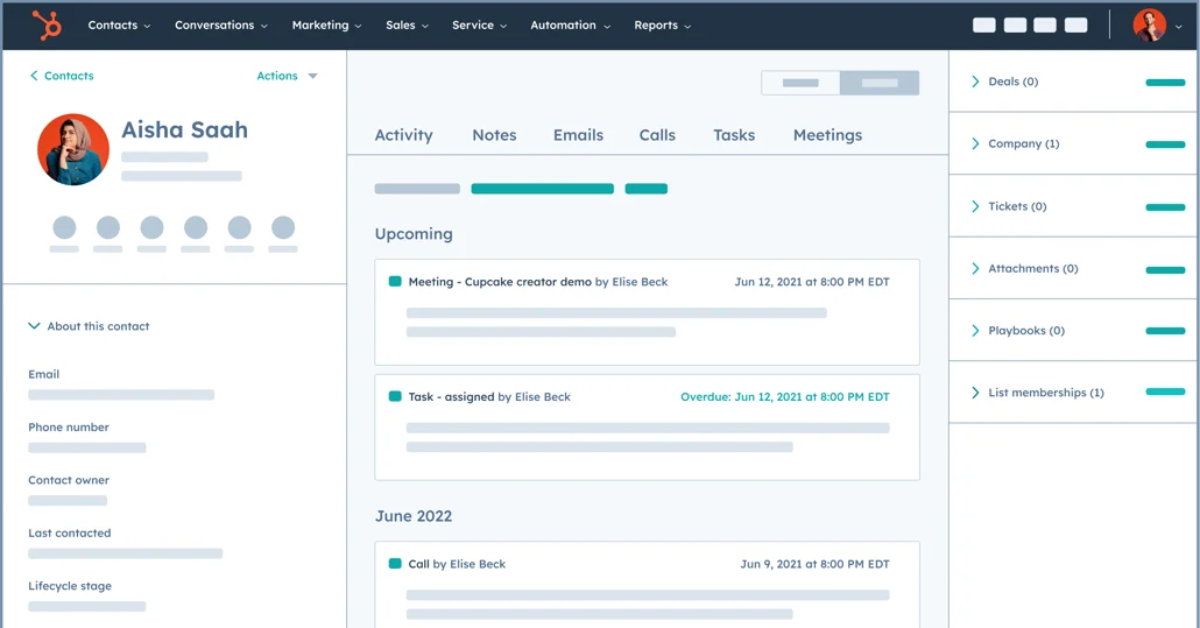Open the Sales dropdown menu
The image size is (1200, 628).
(x=407, y=26)
